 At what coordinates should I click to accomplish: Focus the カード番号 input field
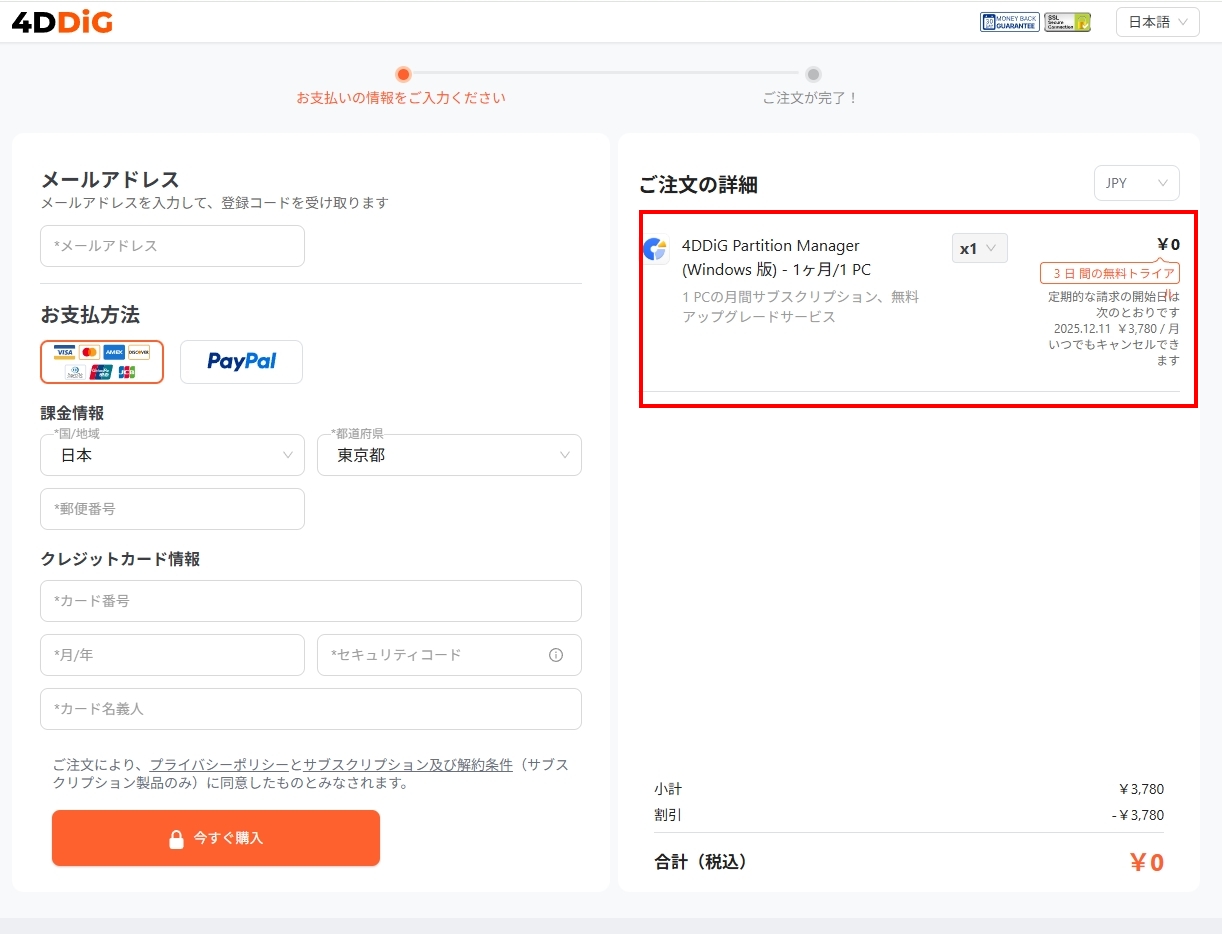click(x=310, y=601)
